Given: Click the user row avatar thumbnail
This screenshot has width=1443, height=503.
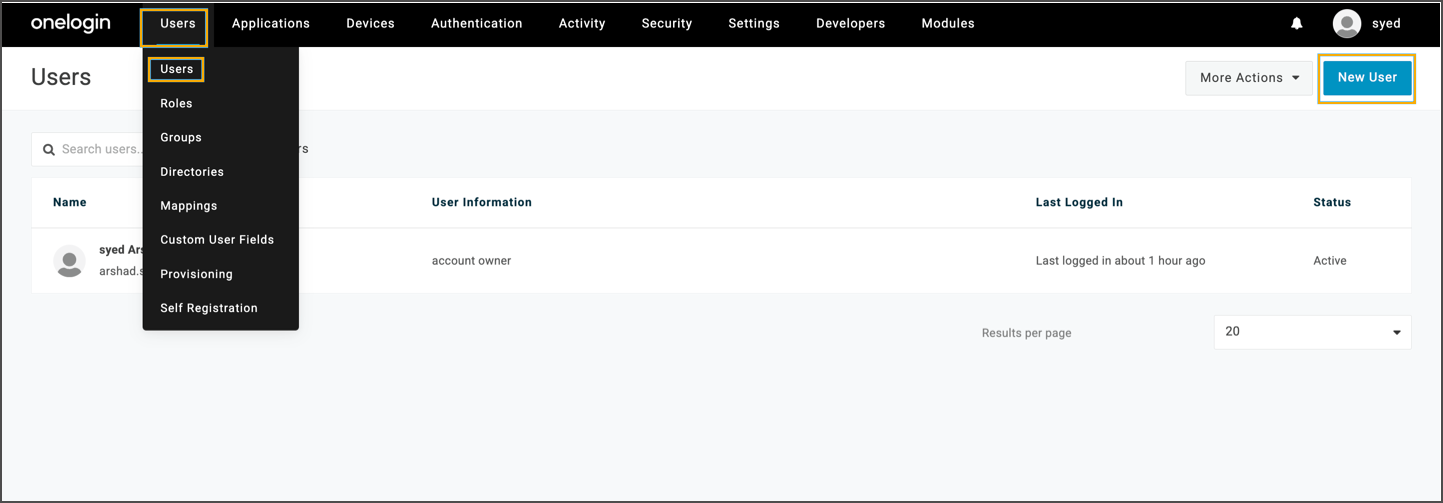Looking at the screenshot, I should pyautogui.click(x=69, y=261).
